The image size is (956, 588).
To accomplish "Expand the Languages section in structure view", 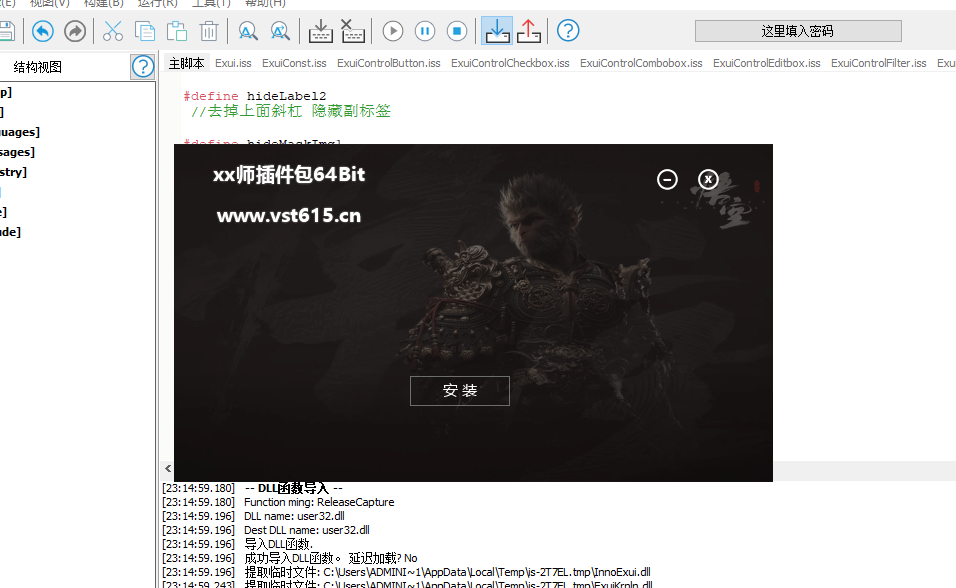I will pyautogui.click(x=19, y=131).
